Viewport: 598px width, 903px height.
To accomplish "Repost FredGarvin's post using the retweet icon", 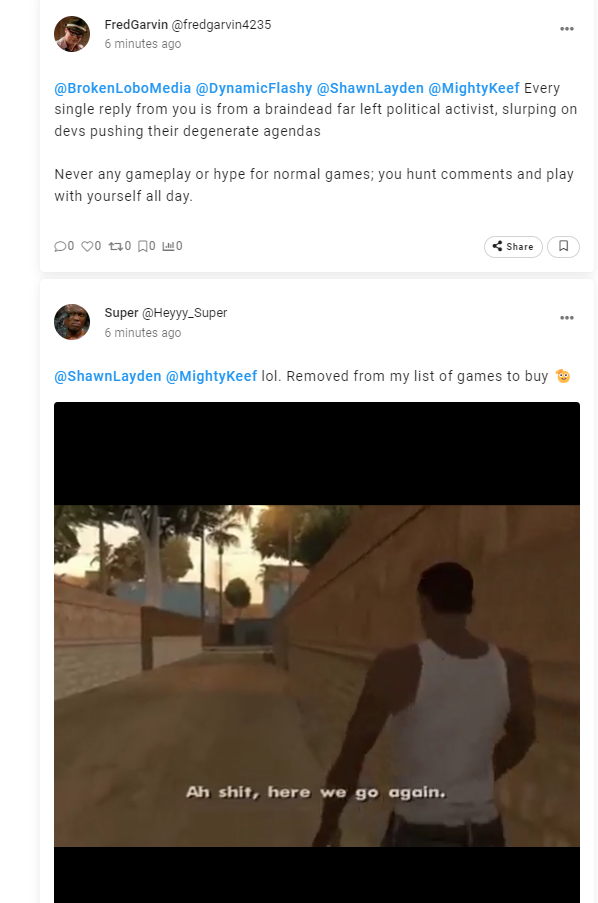I will pyautogui.click(x=116, y=246).
